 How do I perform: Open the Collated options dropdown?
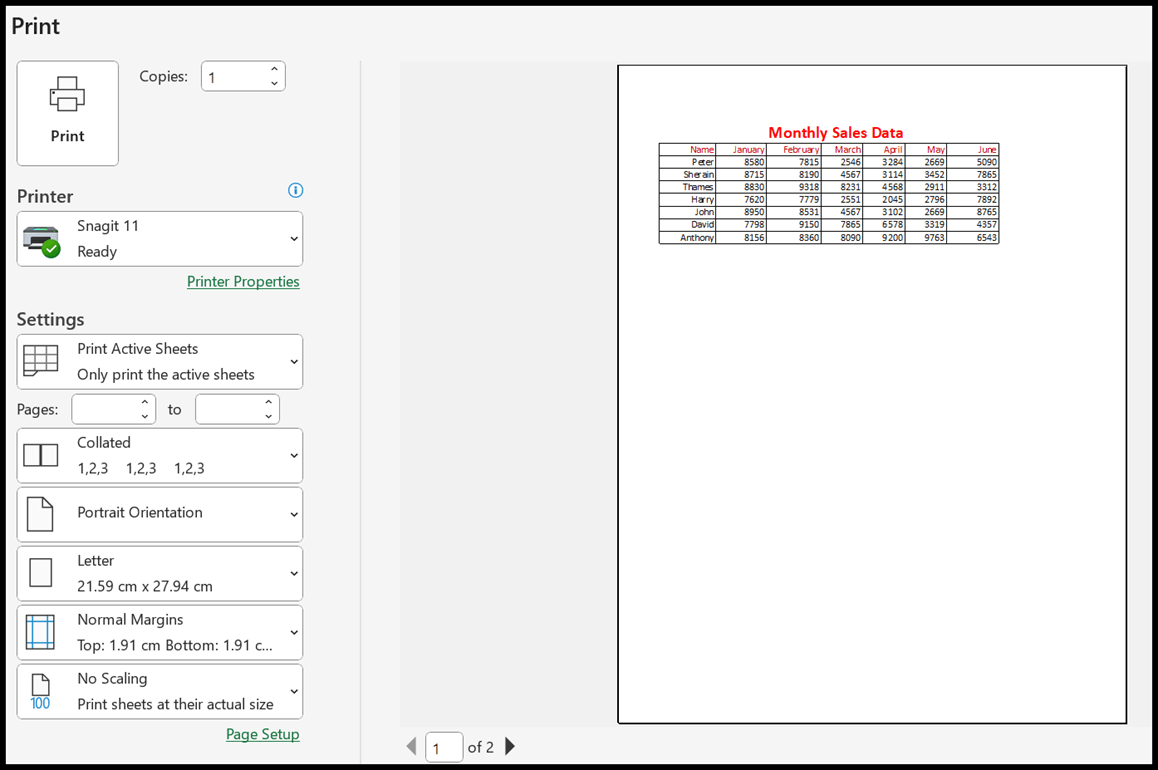click(293, 455)
